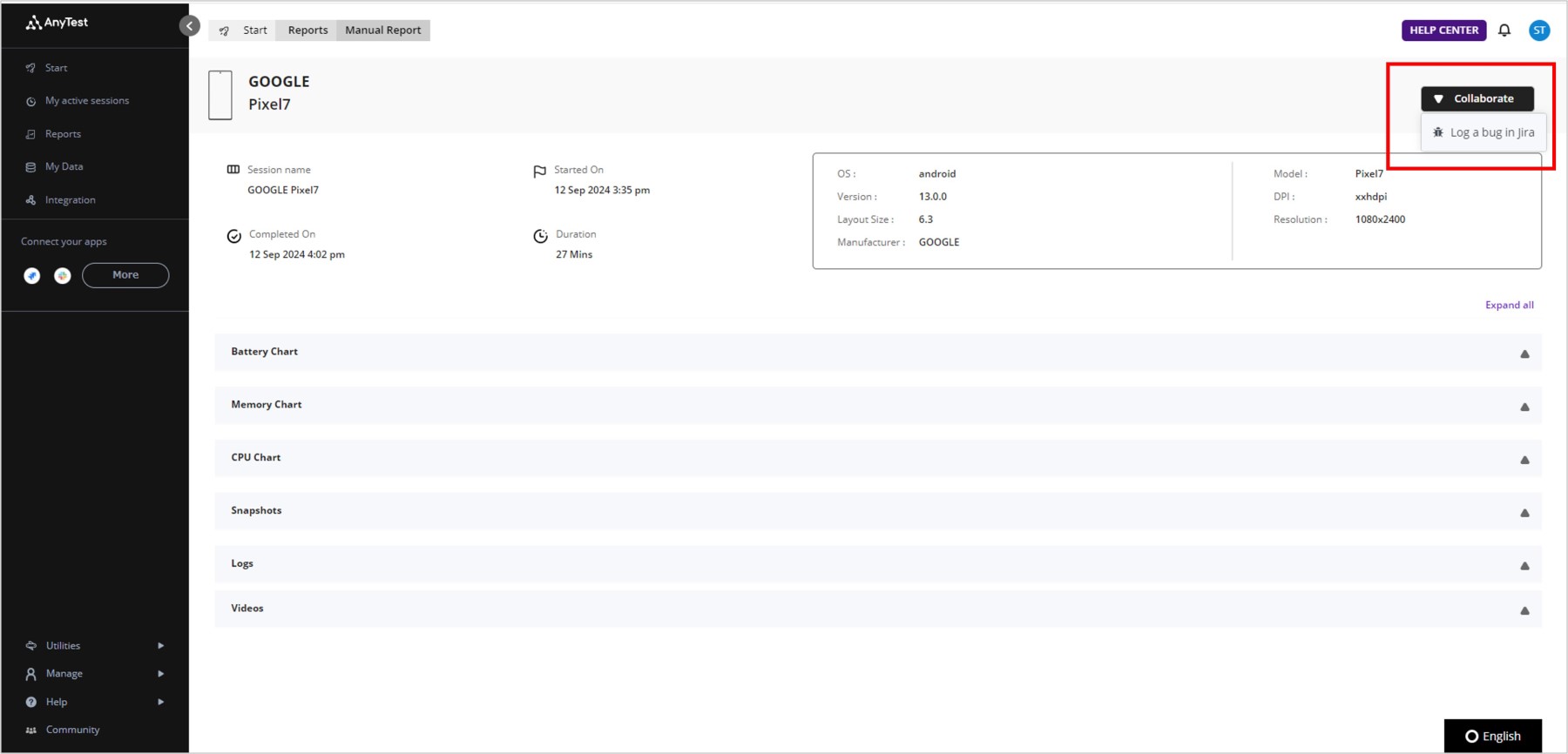Select the Manual Report breadcrumb tab
This screenshot has height=754, width=1568.
pos(383,30)
